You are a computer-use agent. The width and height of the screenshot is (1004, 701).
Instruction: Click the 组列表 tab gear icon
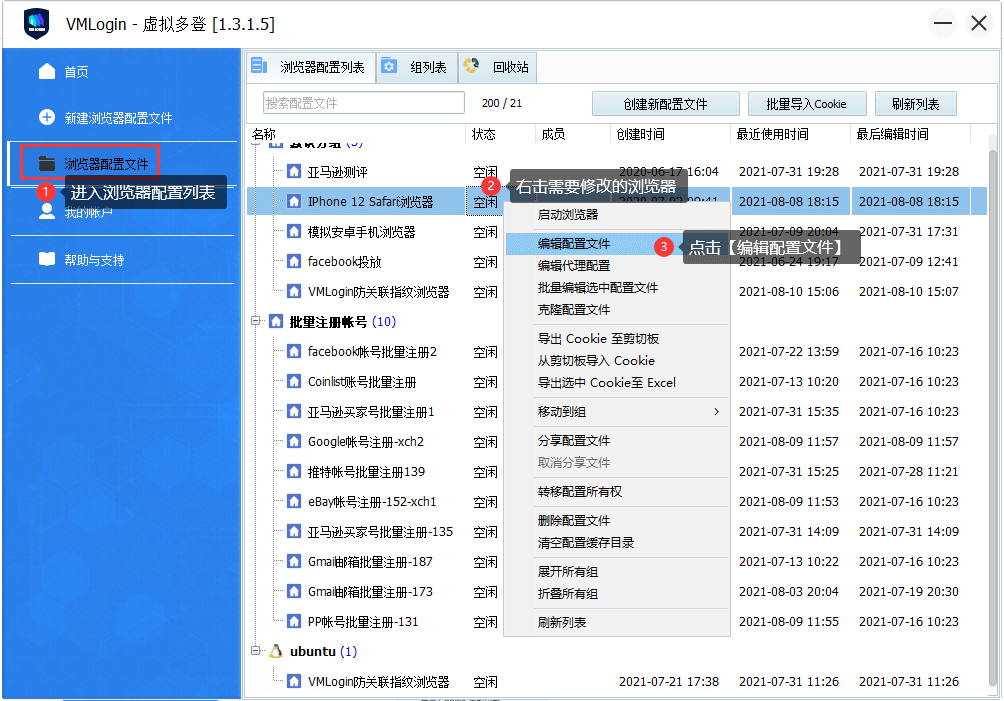click(389, 66)
